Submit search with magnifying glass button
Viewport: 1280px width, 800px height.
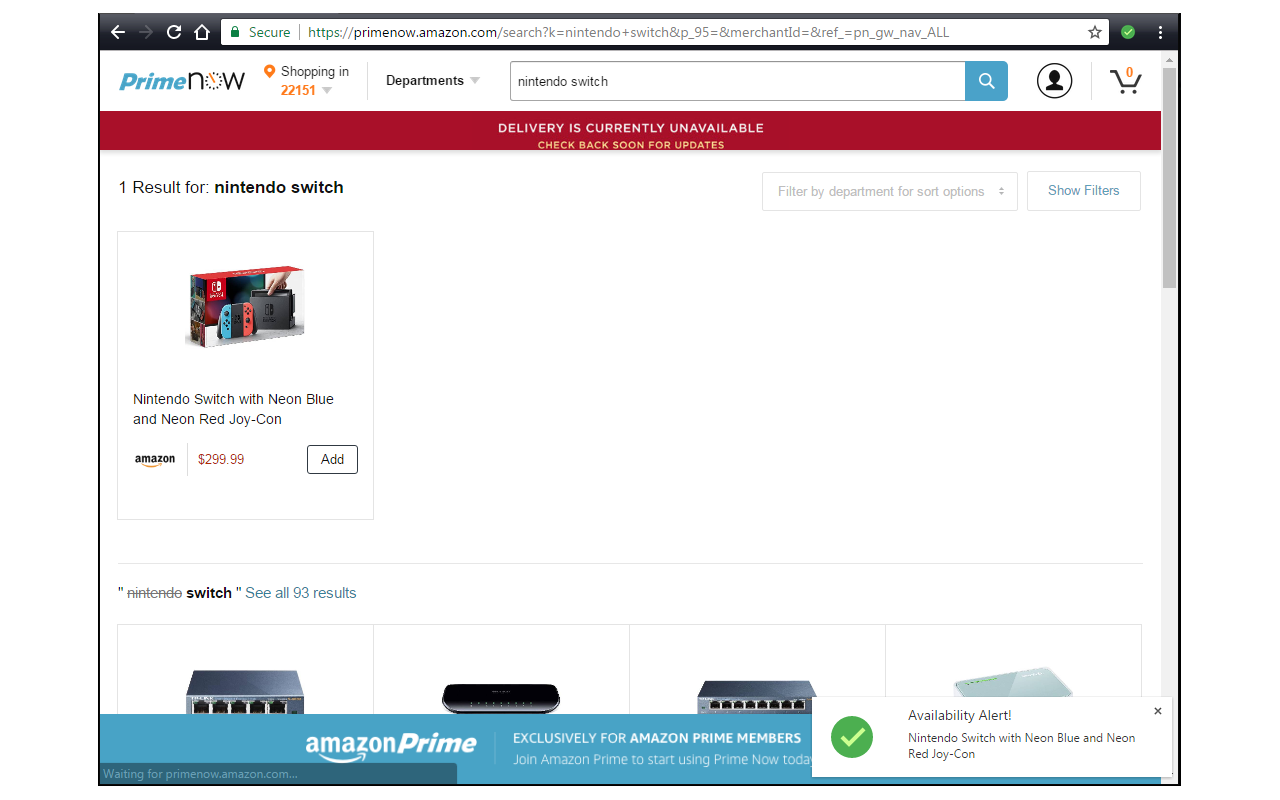tap(986, 81)
